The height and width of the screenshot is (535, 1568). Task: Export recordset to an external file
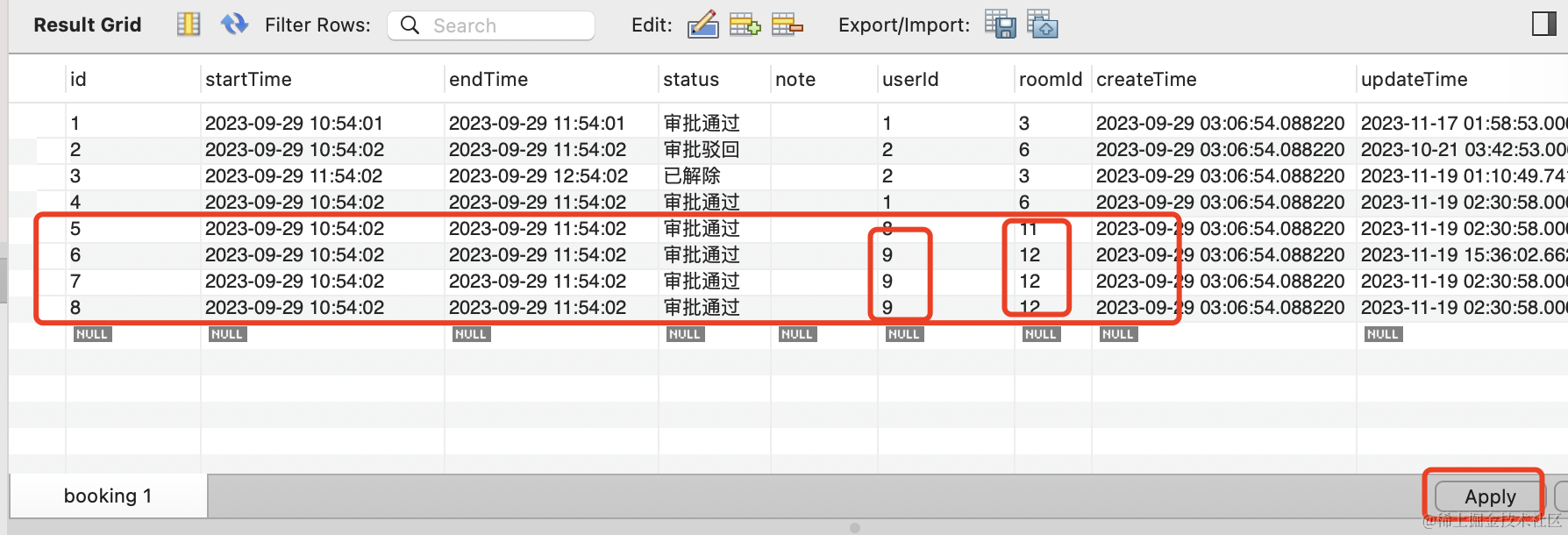1000,25
